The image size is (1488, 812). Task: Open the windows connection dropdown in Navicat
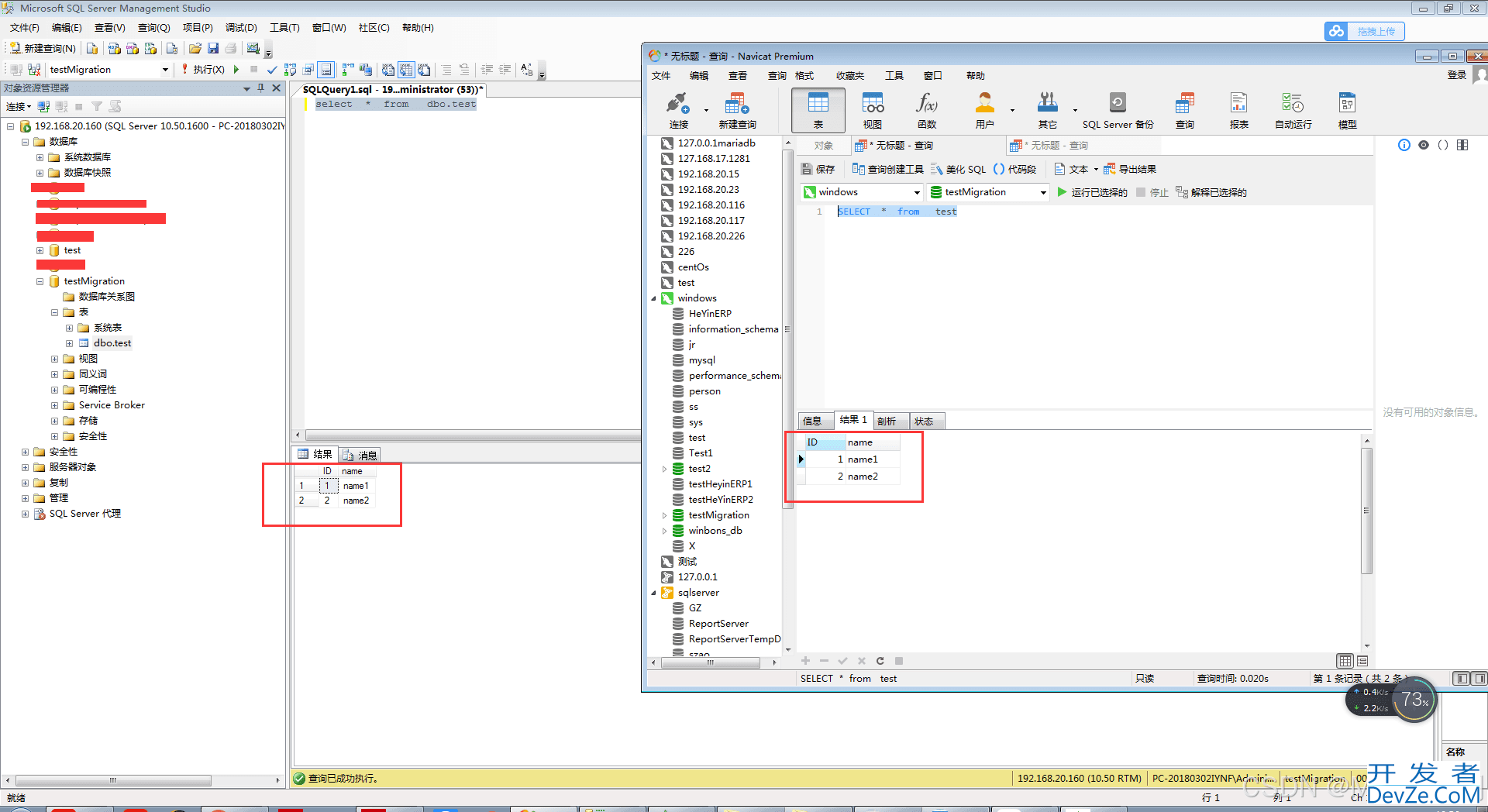point(917,192)
